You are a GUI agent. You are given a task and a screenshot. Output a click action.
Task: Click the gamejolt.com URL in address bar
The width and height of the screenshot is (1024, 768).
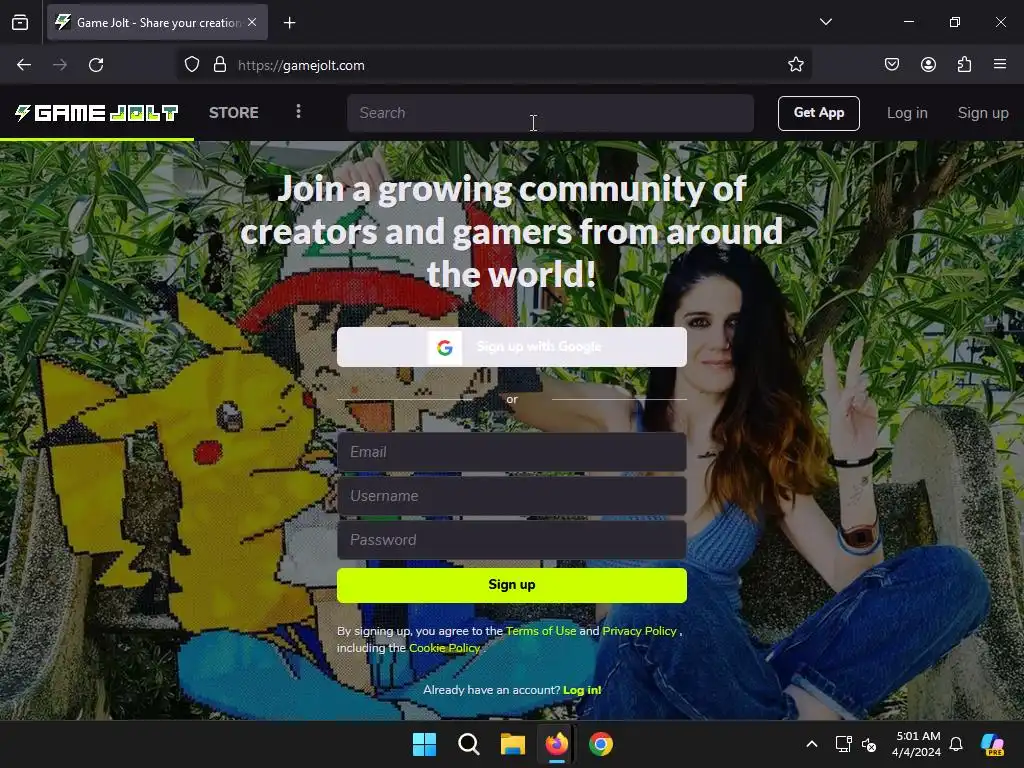coord(301,65)
